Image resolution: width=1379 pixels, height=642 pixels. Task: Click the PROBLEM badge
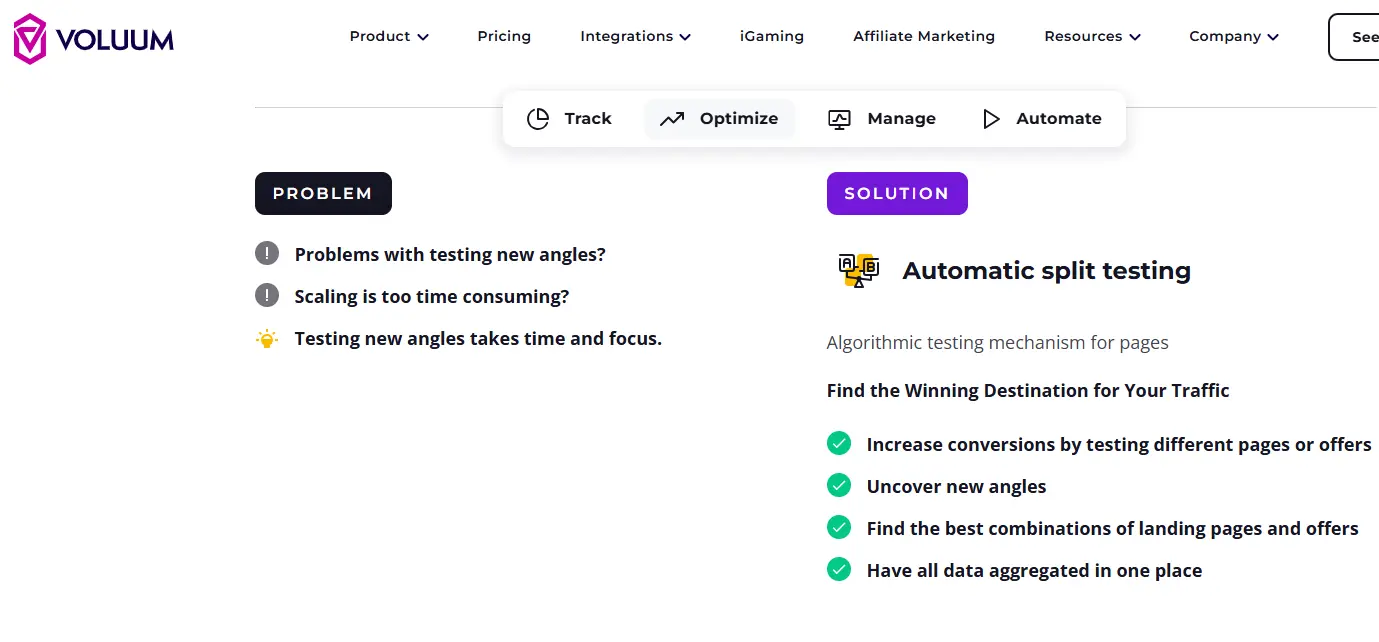(x=323, y=194)
